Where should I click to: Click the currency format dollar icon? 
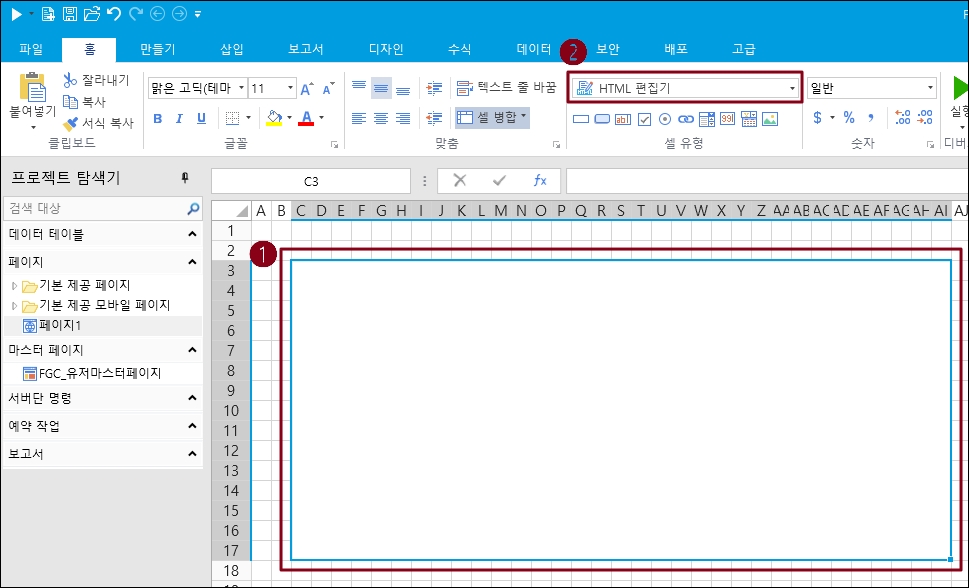coord(818,118)
